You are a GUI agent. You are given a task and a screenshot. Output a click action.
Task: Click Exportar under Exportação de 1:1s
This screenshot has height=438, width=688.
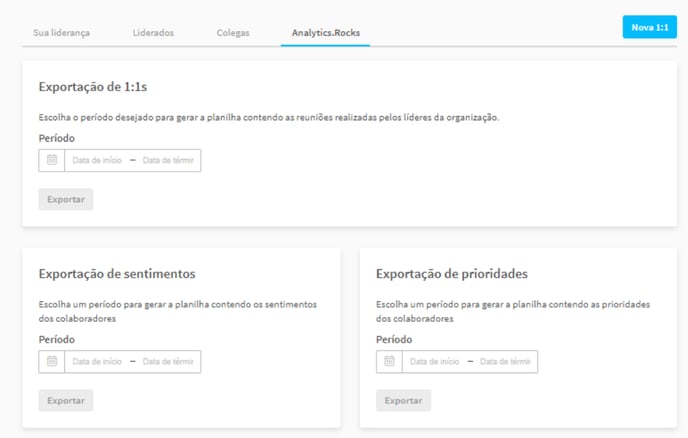[x=66, y=200]
